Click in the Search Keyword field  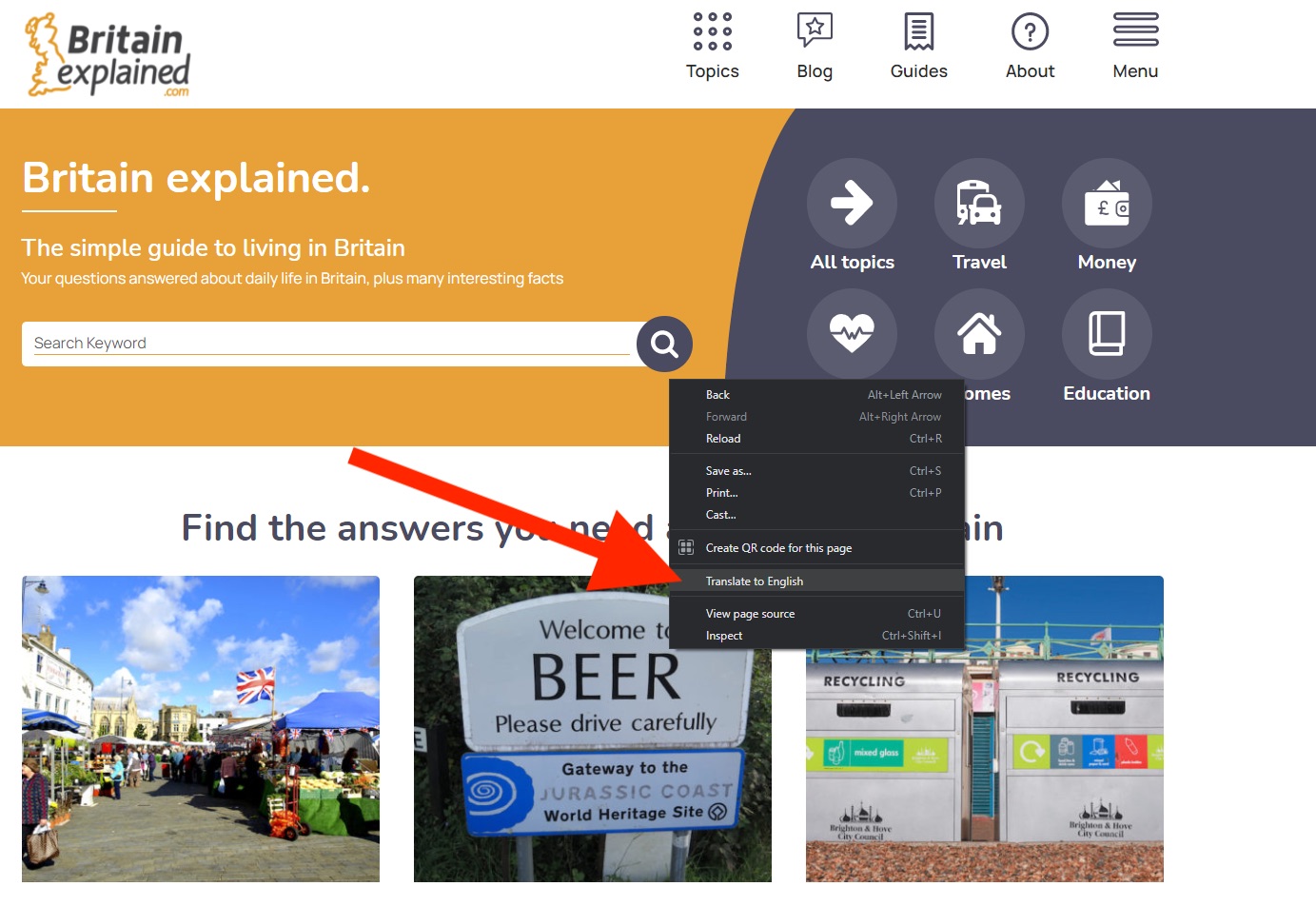(330, 344)
